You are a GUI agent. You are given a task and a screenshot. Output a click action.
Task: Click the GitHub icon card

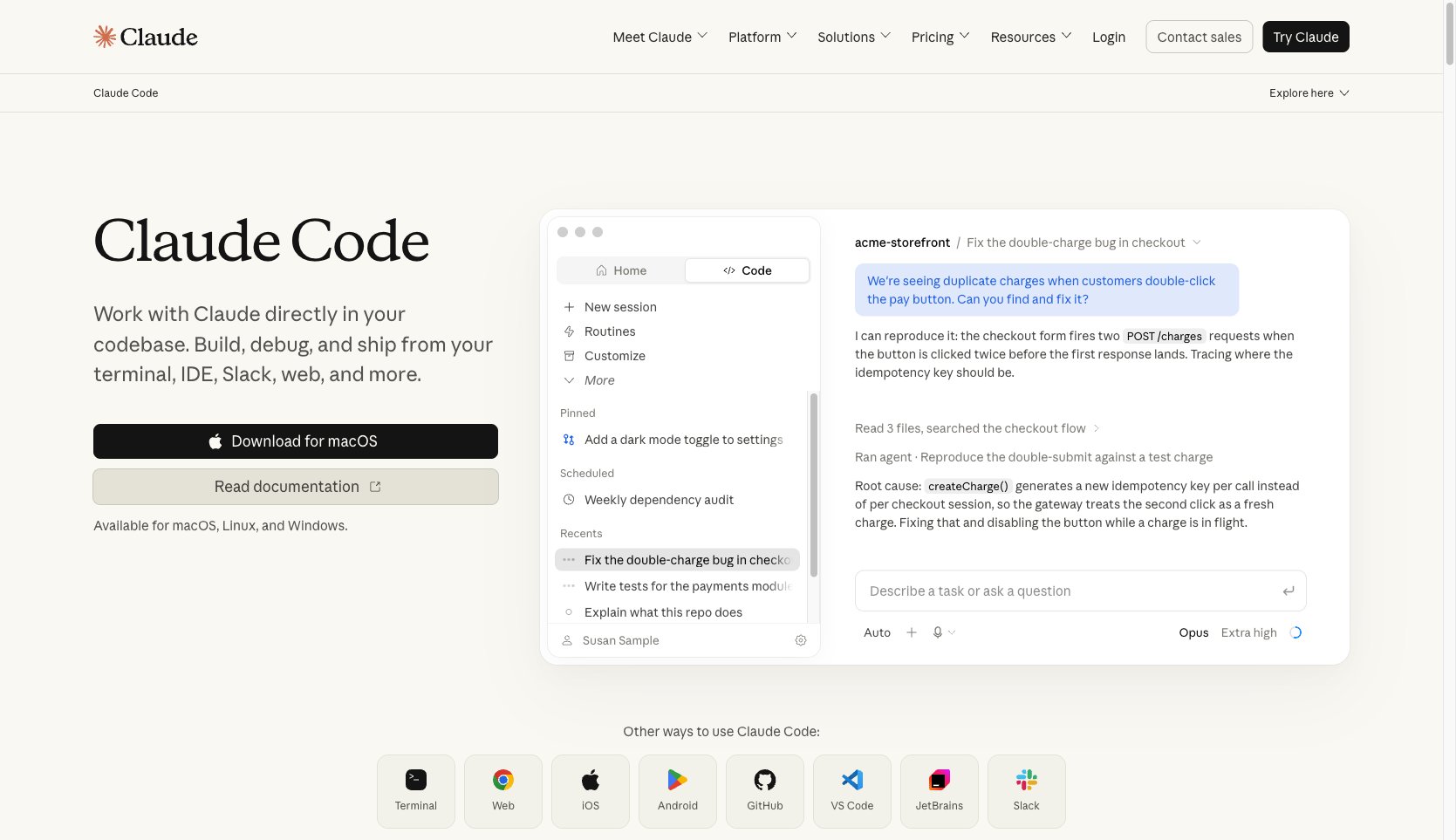765,791
